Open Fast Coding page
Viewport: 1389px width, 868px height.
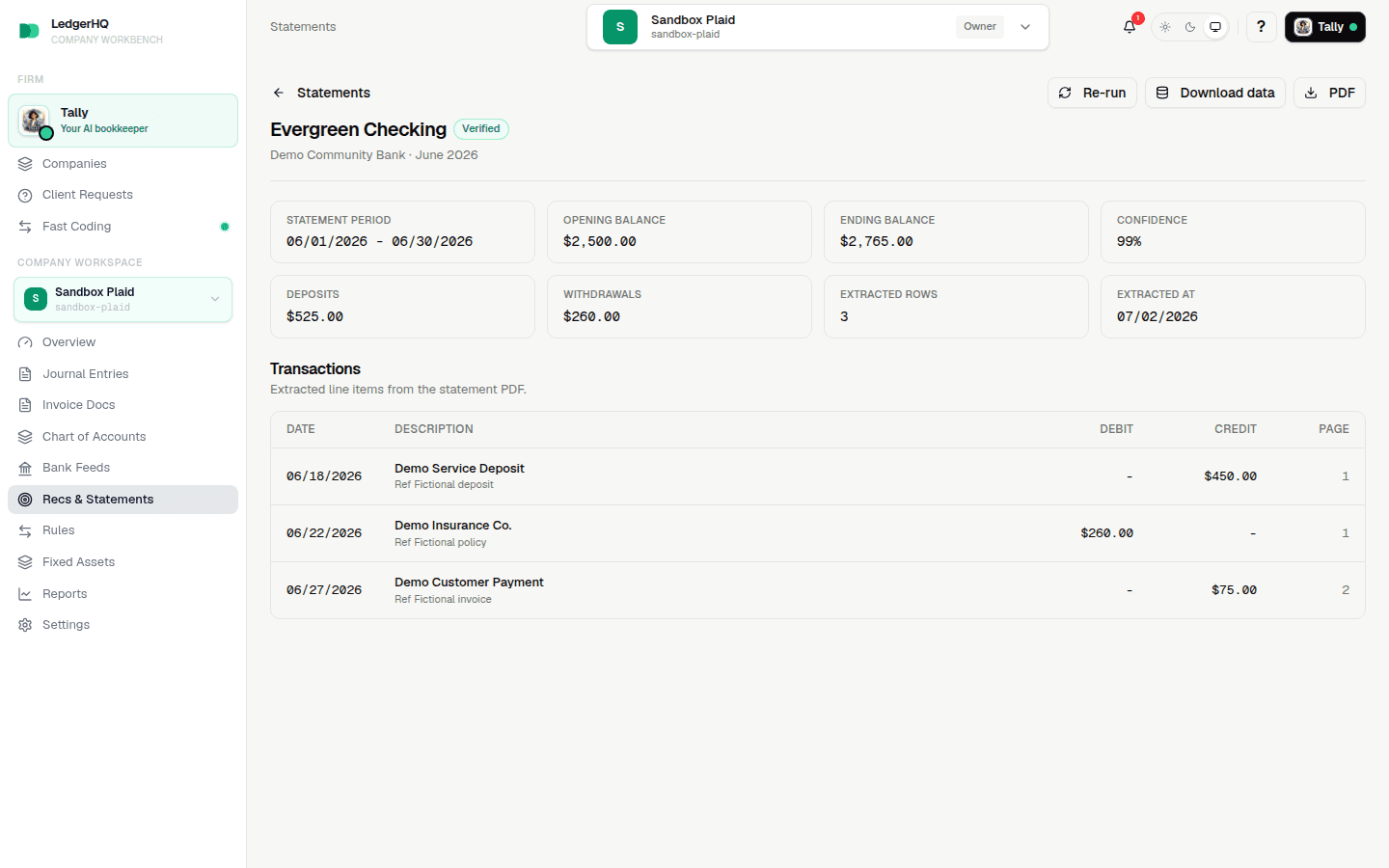(x=123, y=227)
